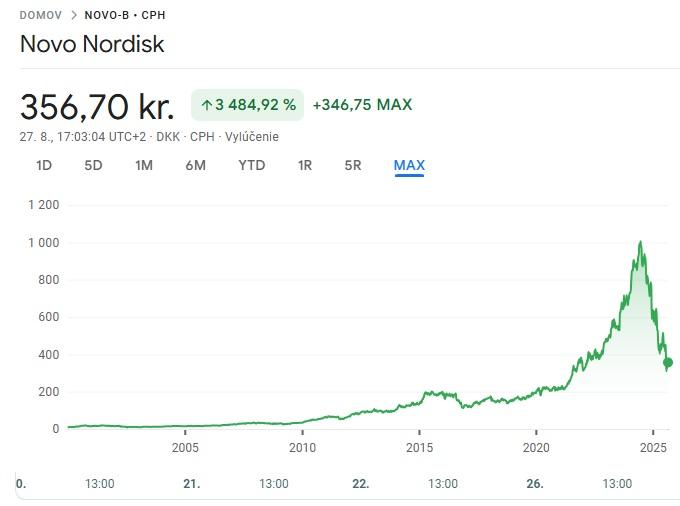Image resolution: width=680 pixels, height=506 pixels.
Task: Switch to YTD chart range
Action: 252,165
